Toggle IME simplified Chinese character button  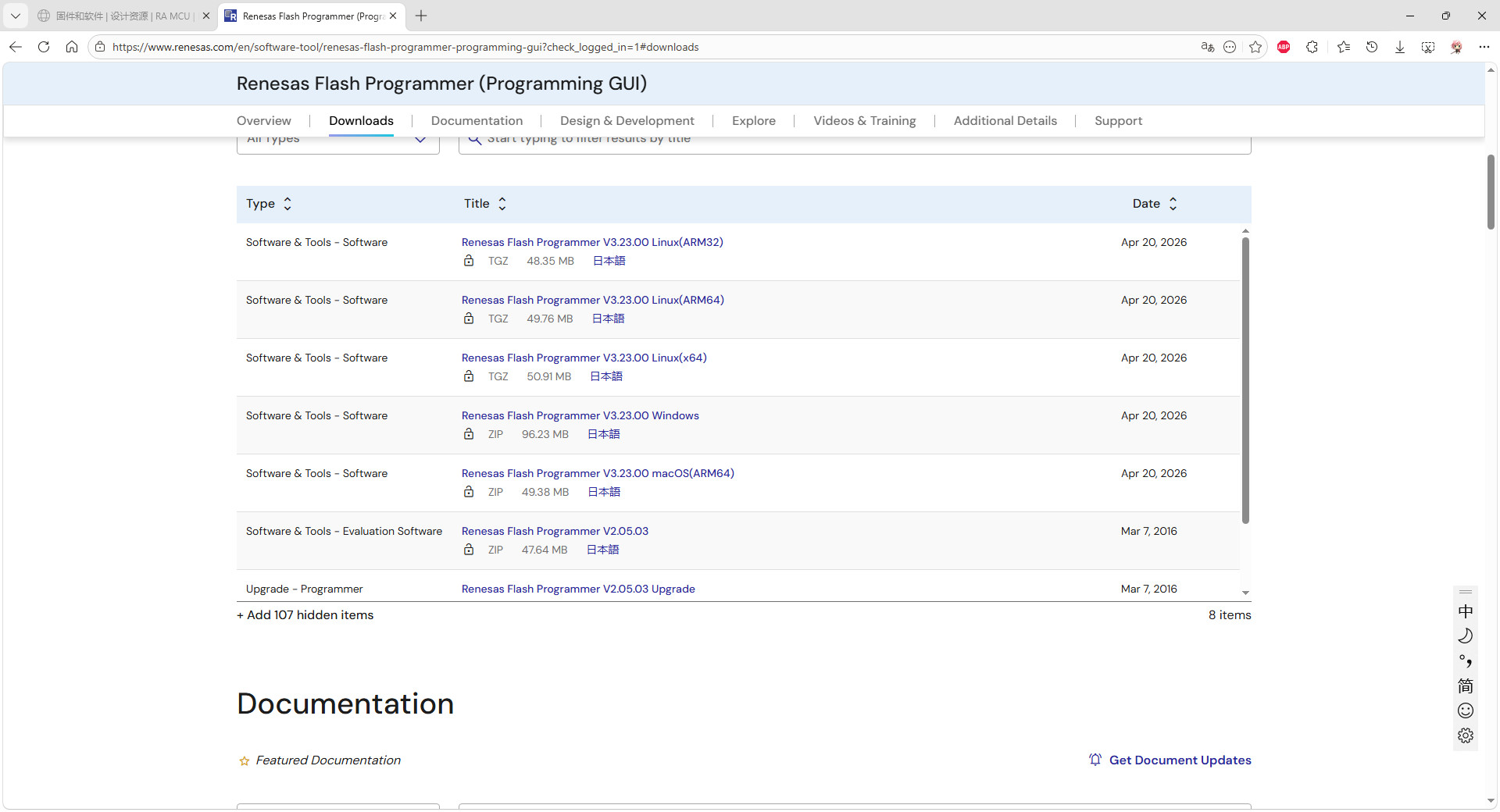click(1466, 686)
